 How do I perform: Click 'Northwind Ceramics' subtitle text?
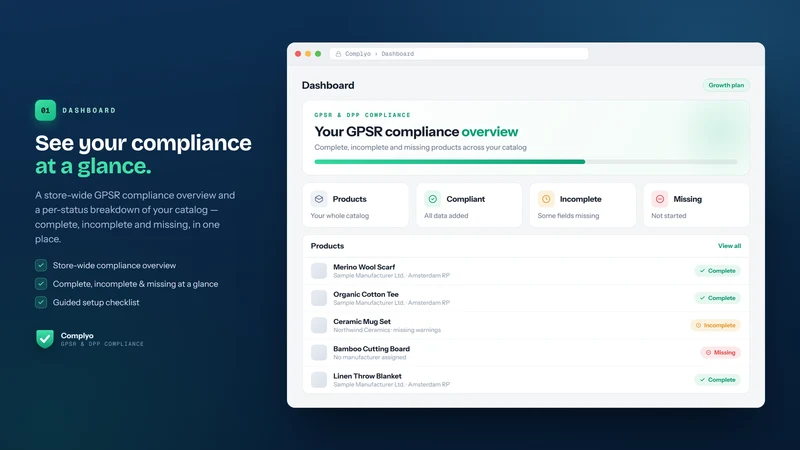coord(361,330)
